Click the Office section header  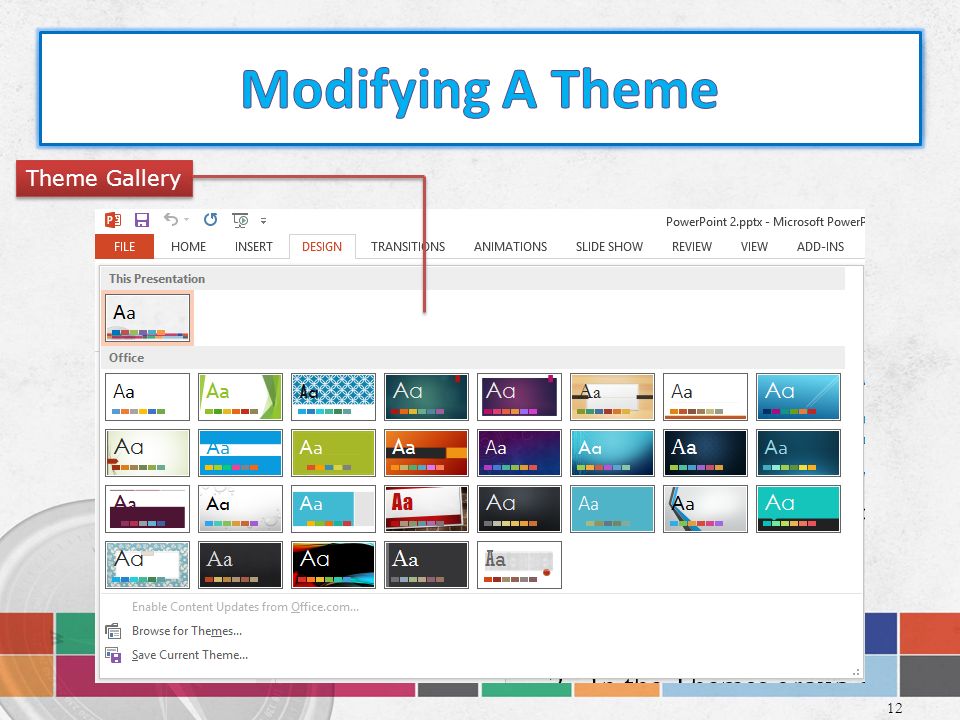click(x=472, y=358)
